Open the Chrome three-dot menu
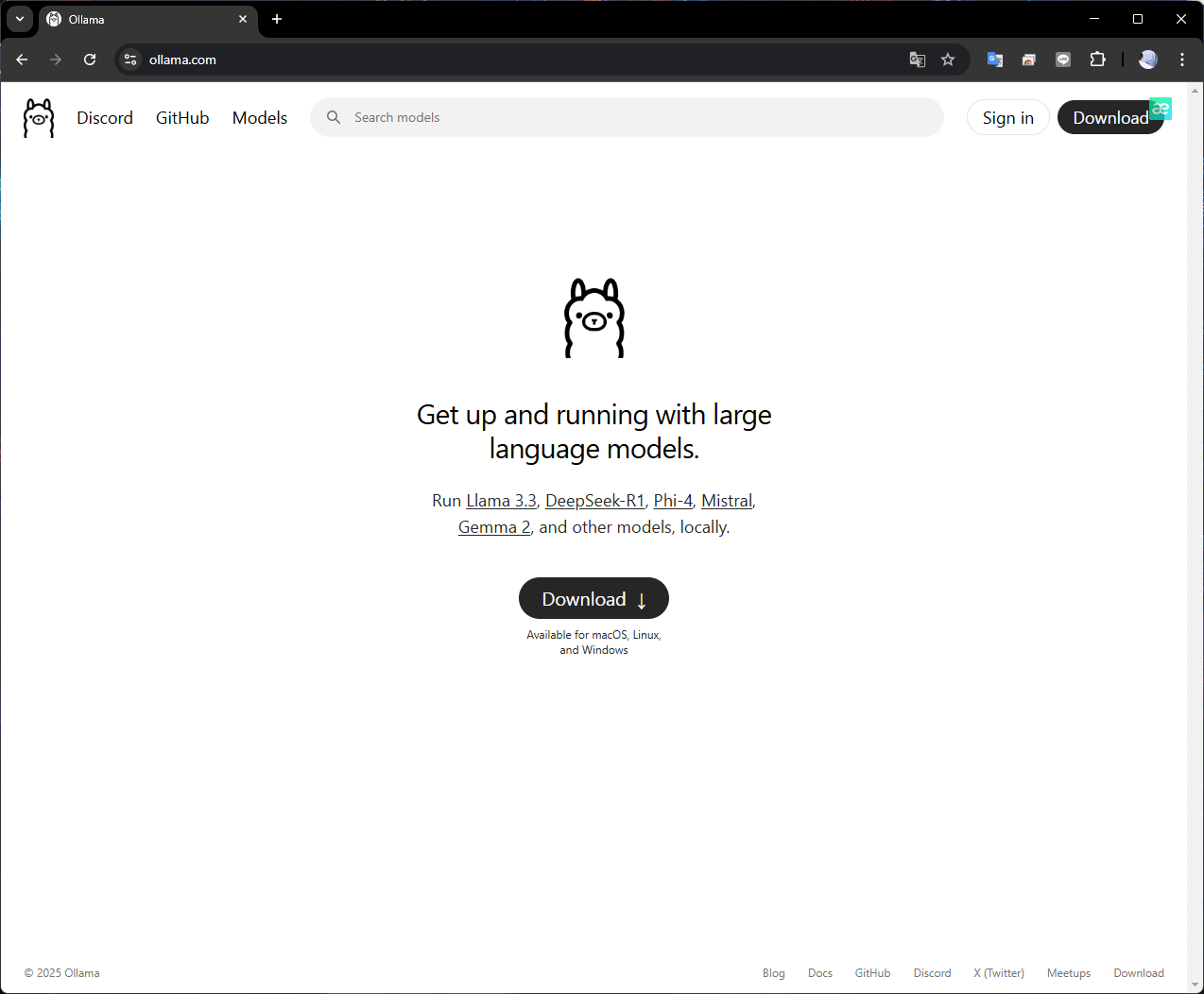This screenshot has height=994, width=1204. click(x=1182, y=60)
